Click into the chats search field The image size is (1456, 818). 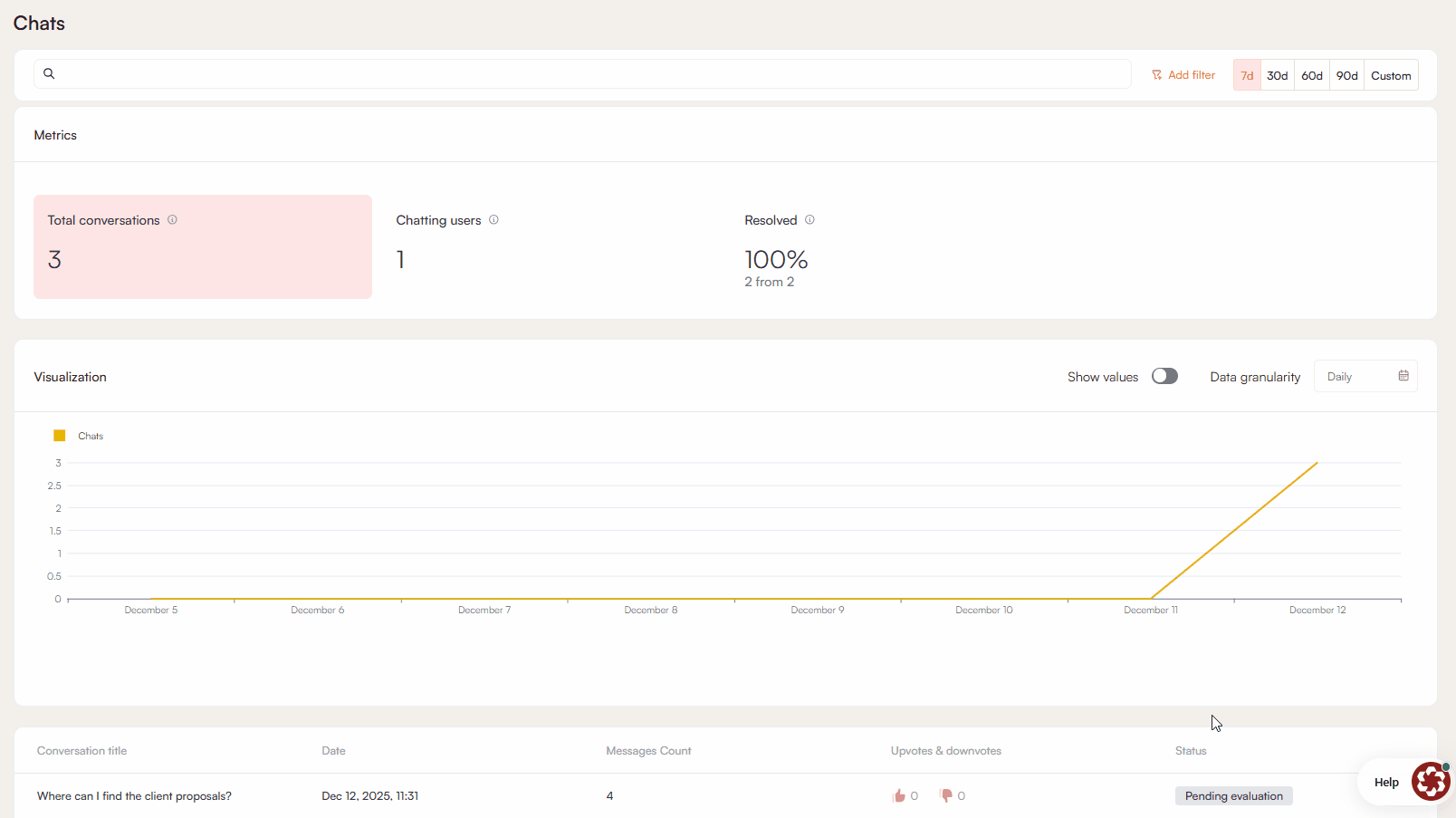589,73
